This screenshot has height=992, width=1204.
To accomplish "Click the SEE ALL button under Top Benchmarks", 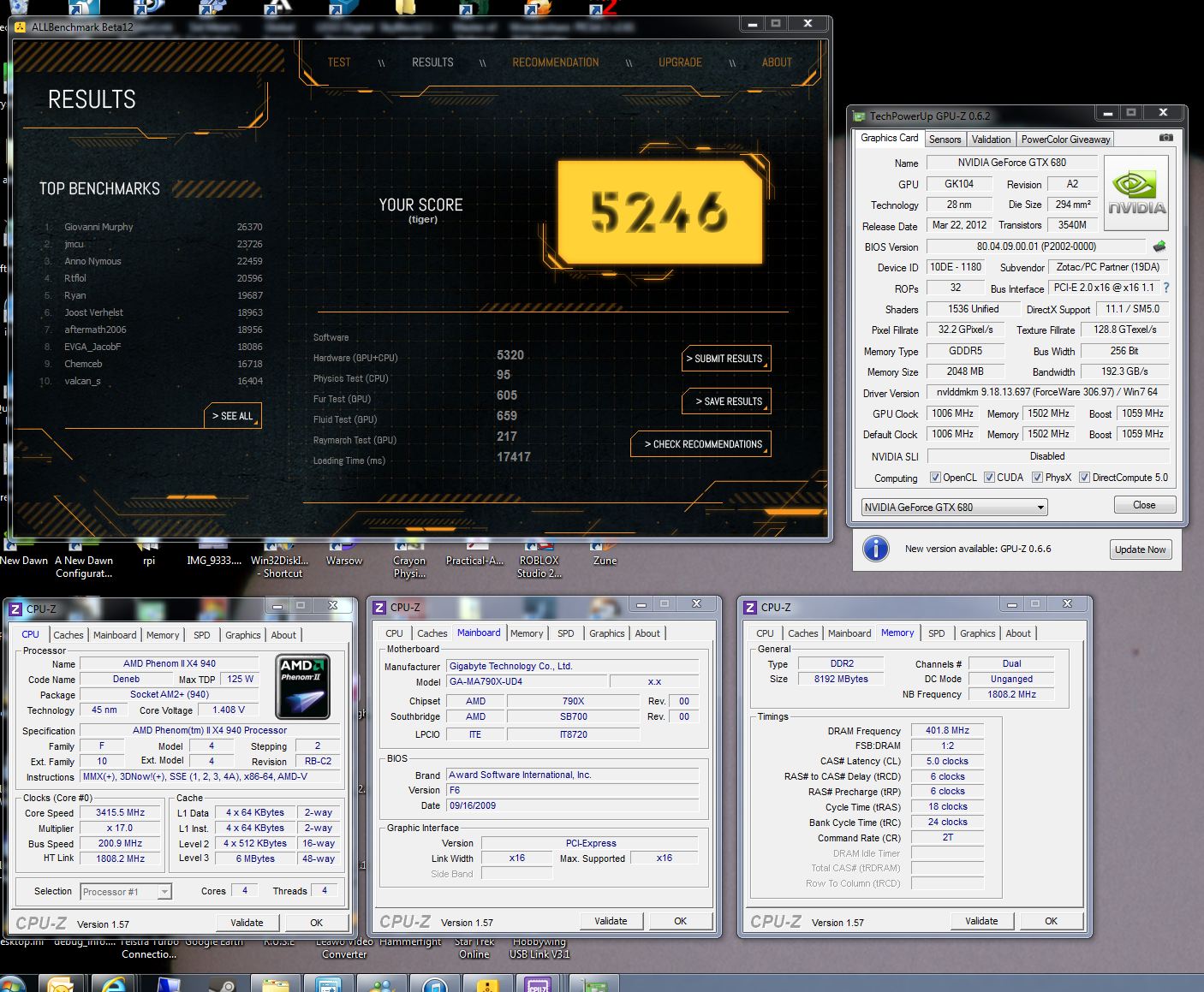I will tap(233, 416).
